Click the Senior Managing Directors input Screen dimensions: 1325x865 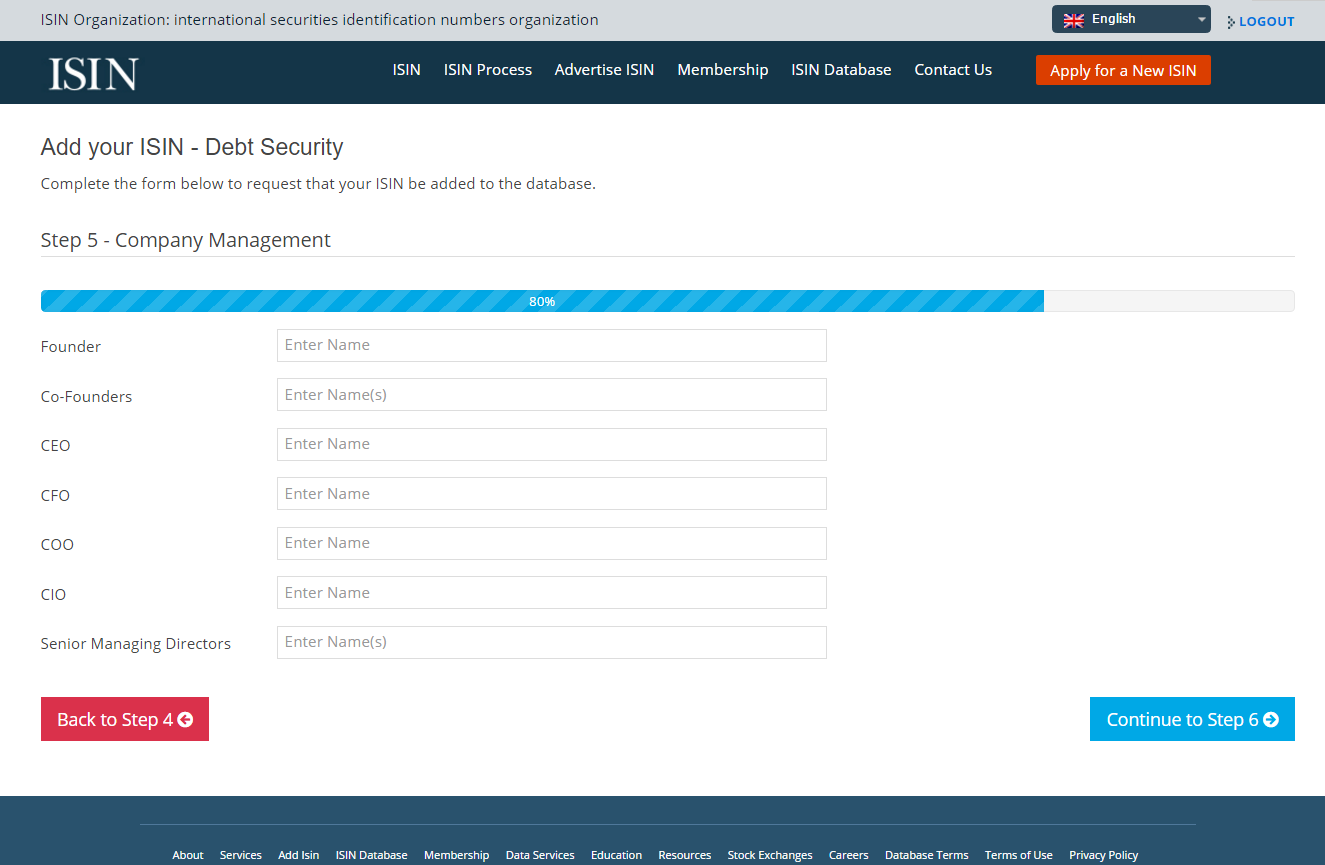551,642
